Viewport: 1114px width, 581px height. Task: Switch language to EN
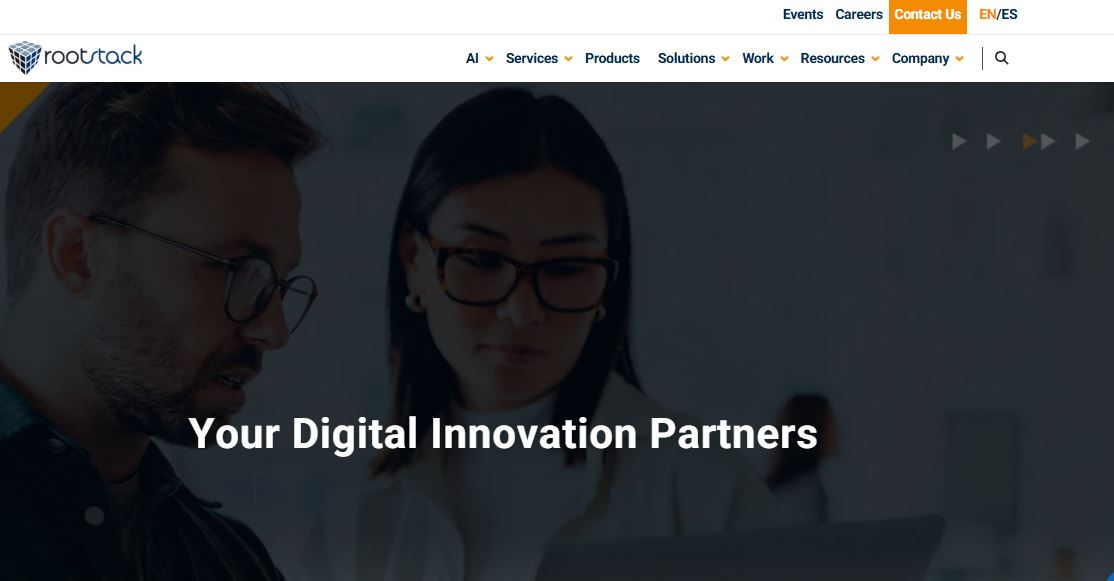click(x=988, y=14)
